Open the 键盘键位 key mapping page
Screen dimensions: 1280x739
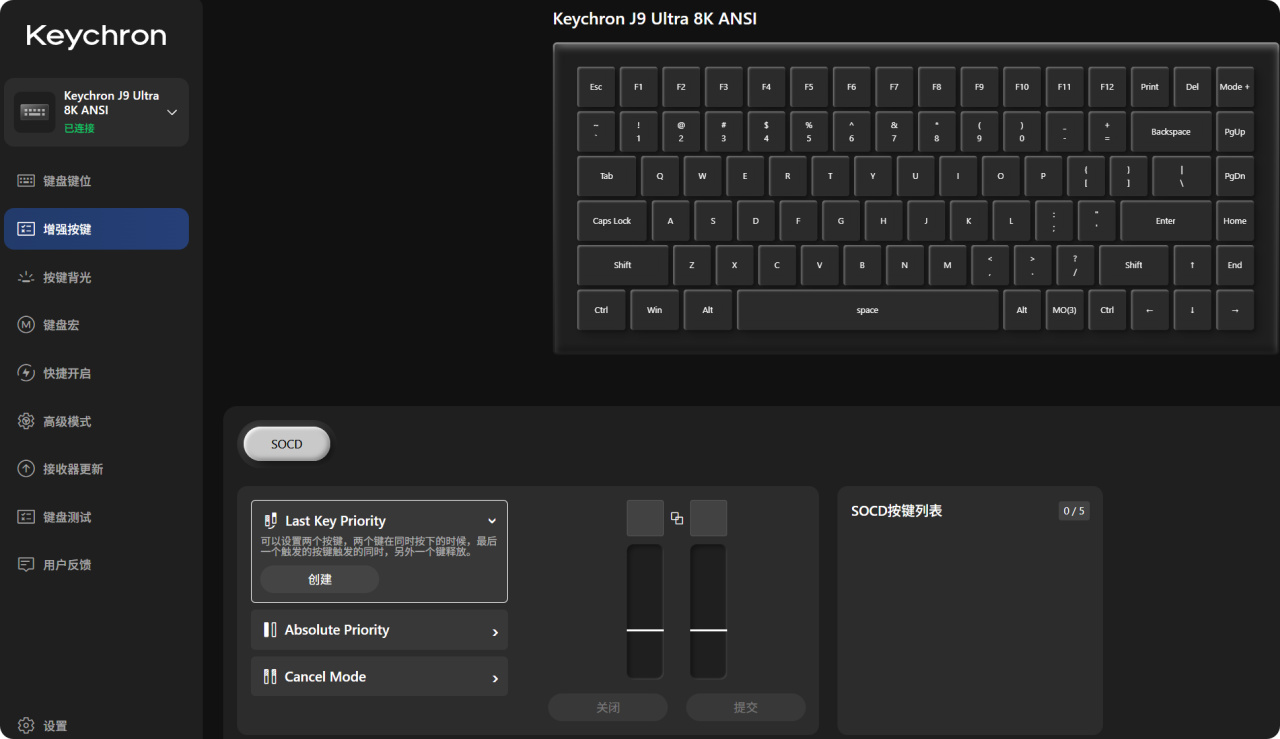pos(96,181)
